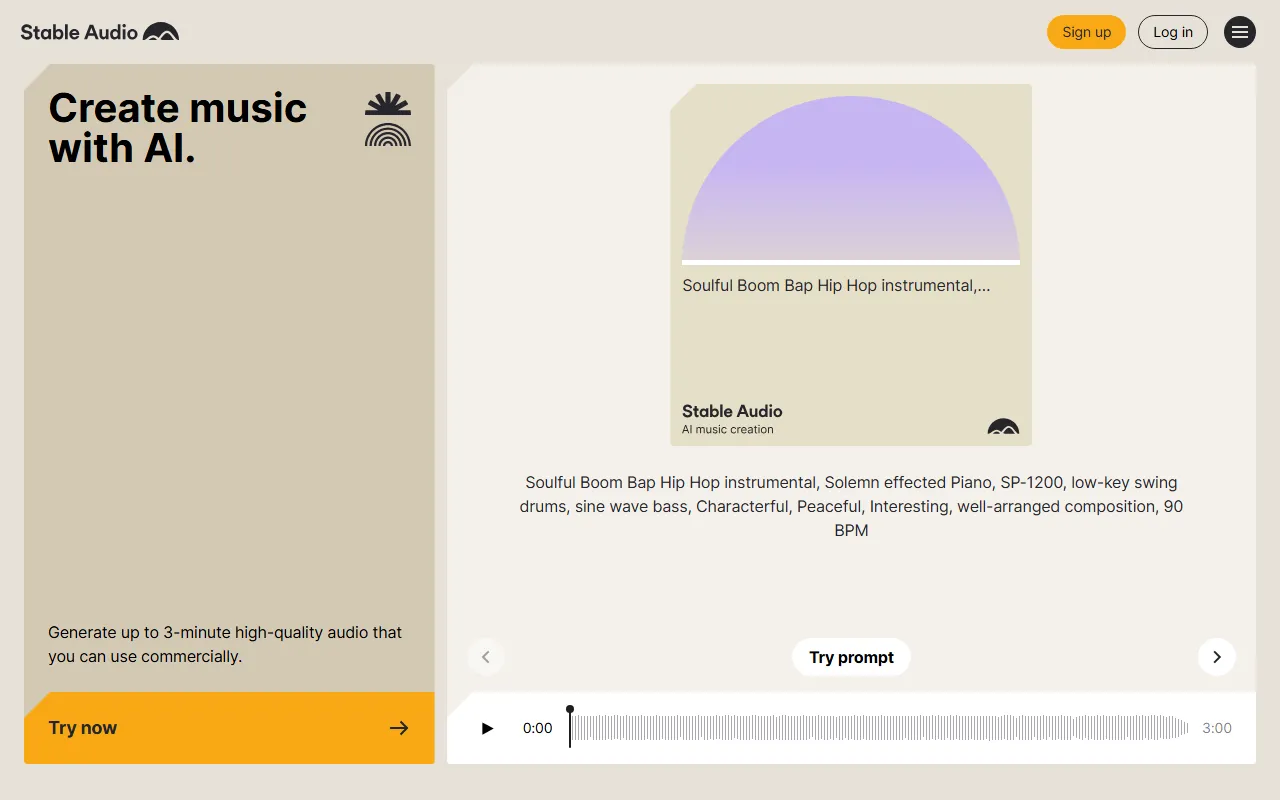This screenshot has height=800, width=1280.
Task: Click the playhead marker at the waveform start
Action: pos(570,711)
